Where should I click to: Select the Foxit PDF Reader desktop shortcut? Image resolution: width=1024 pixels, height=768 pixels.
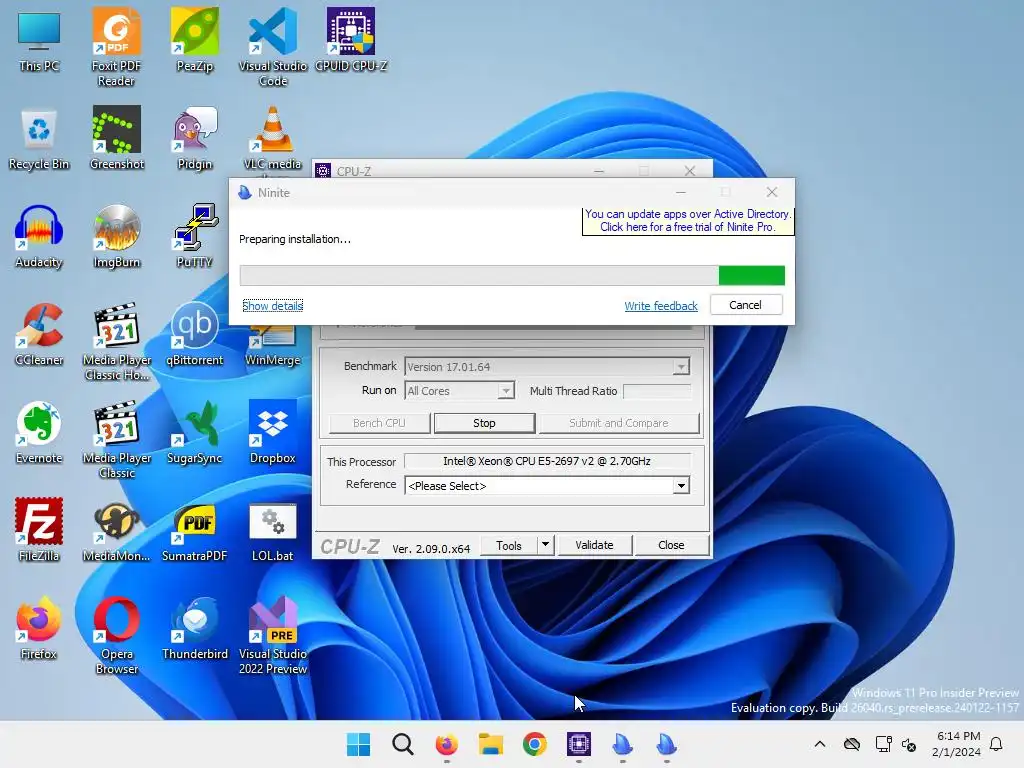point(116,47)
